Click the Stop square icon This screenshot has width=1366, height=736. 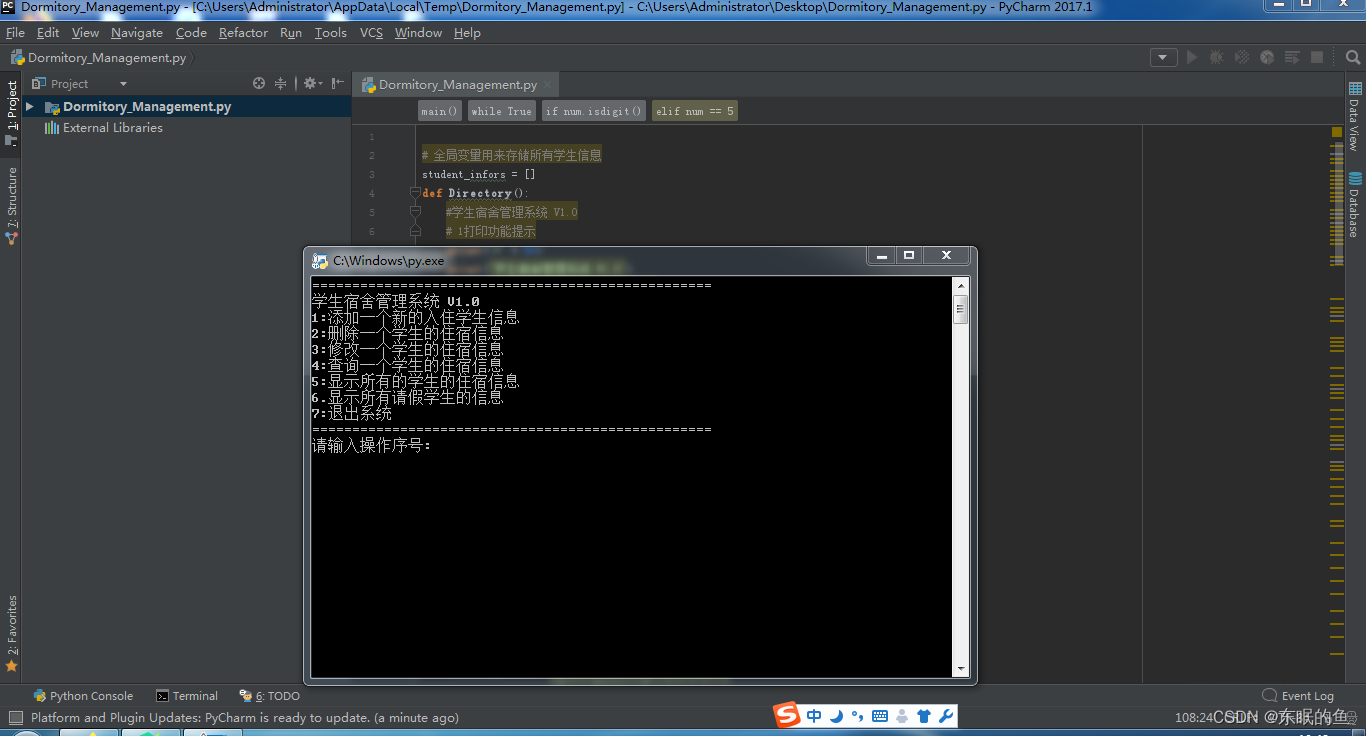click(x=1317, y=58)
